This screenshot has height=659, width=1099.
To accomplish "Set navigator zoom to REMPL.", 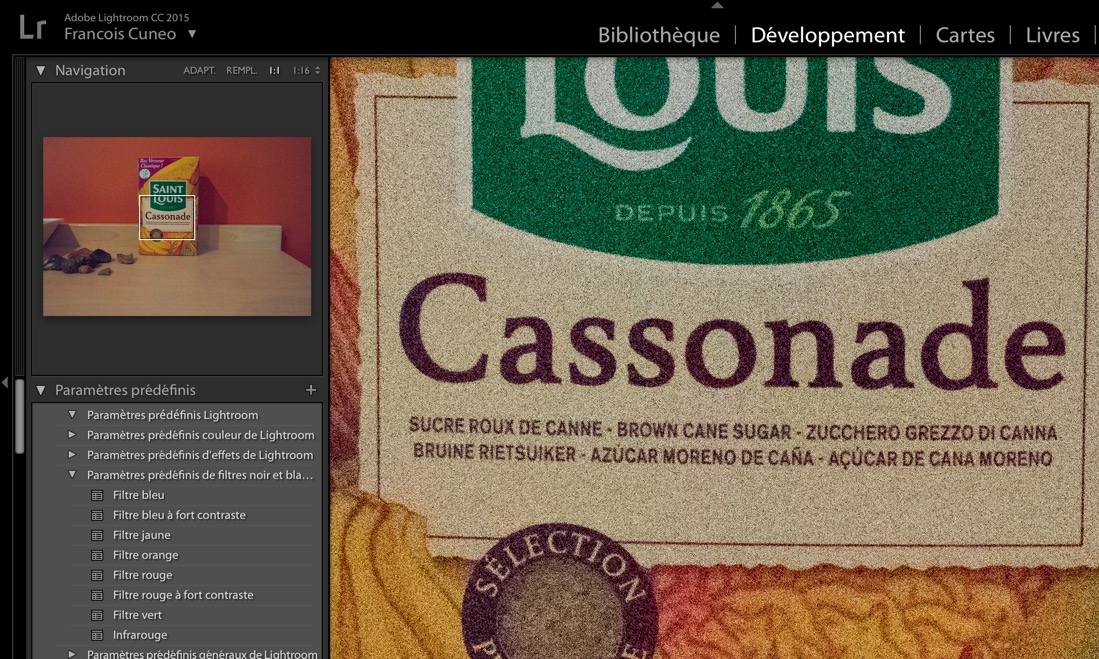I will pyautogui.click(x=241, y=70).
